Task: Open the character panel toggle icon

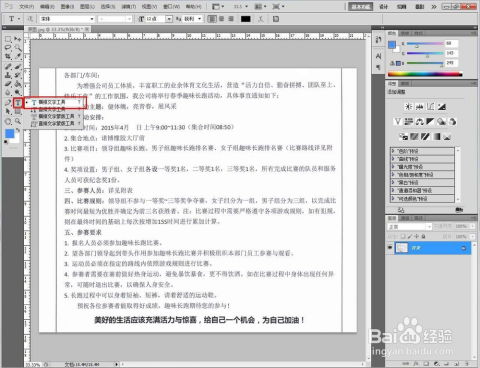Action: 276,19
